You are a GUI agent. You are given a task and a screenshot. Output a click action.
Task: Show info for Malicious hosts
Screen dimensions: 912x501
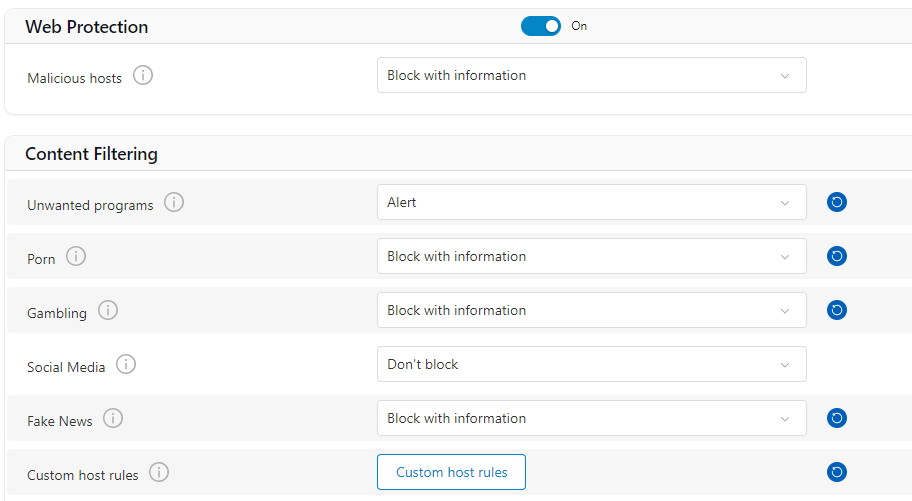click(143, 76)
